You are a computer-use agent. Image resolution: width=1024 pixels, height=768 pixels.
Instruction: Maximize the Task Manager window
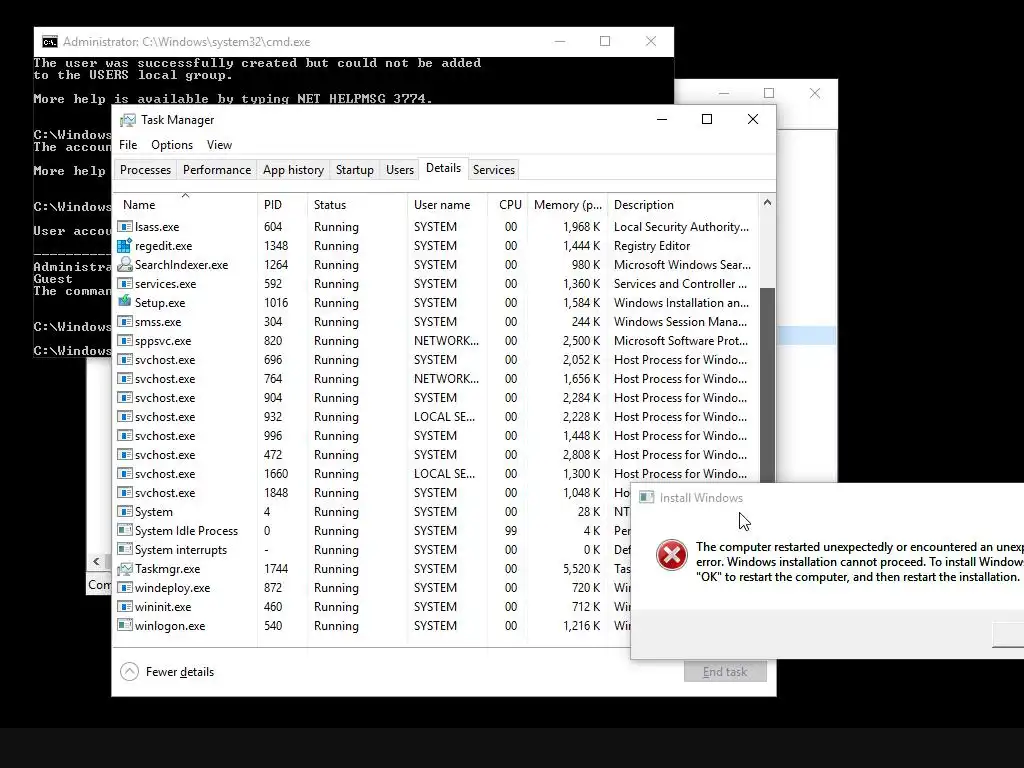tap(707, 119)
